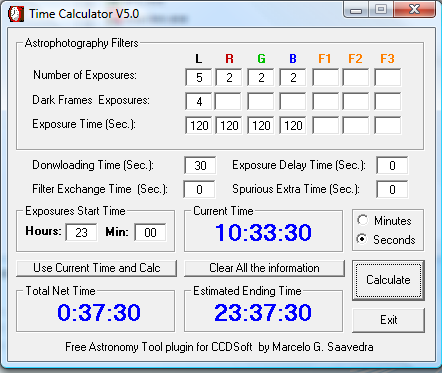Click the plugin credit text by Marcelo G. Saavedra
Screen dimensions: 442x373
tap(219, 347)
